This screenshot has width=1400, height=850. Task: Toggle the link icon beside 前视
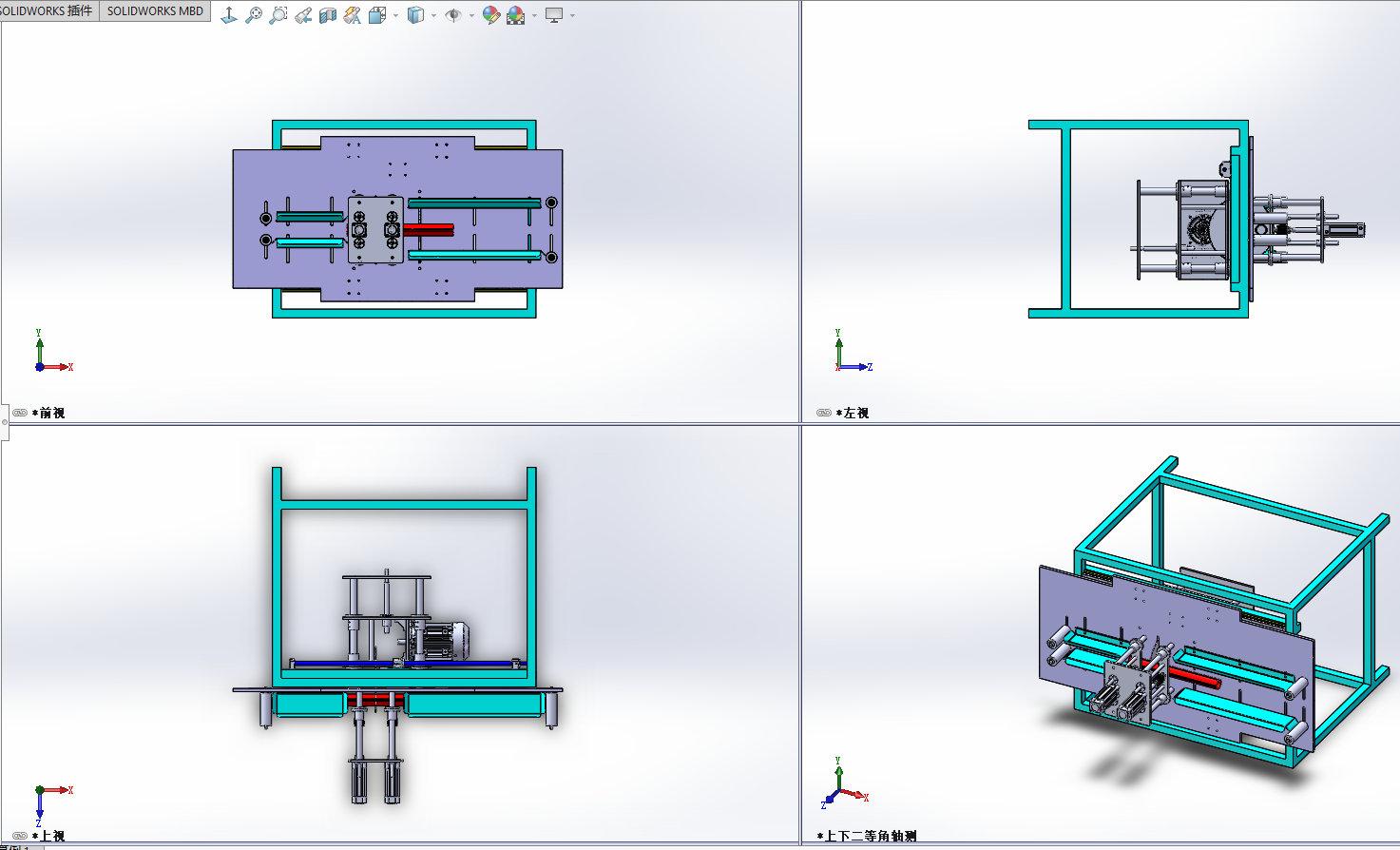pos(20,413)
